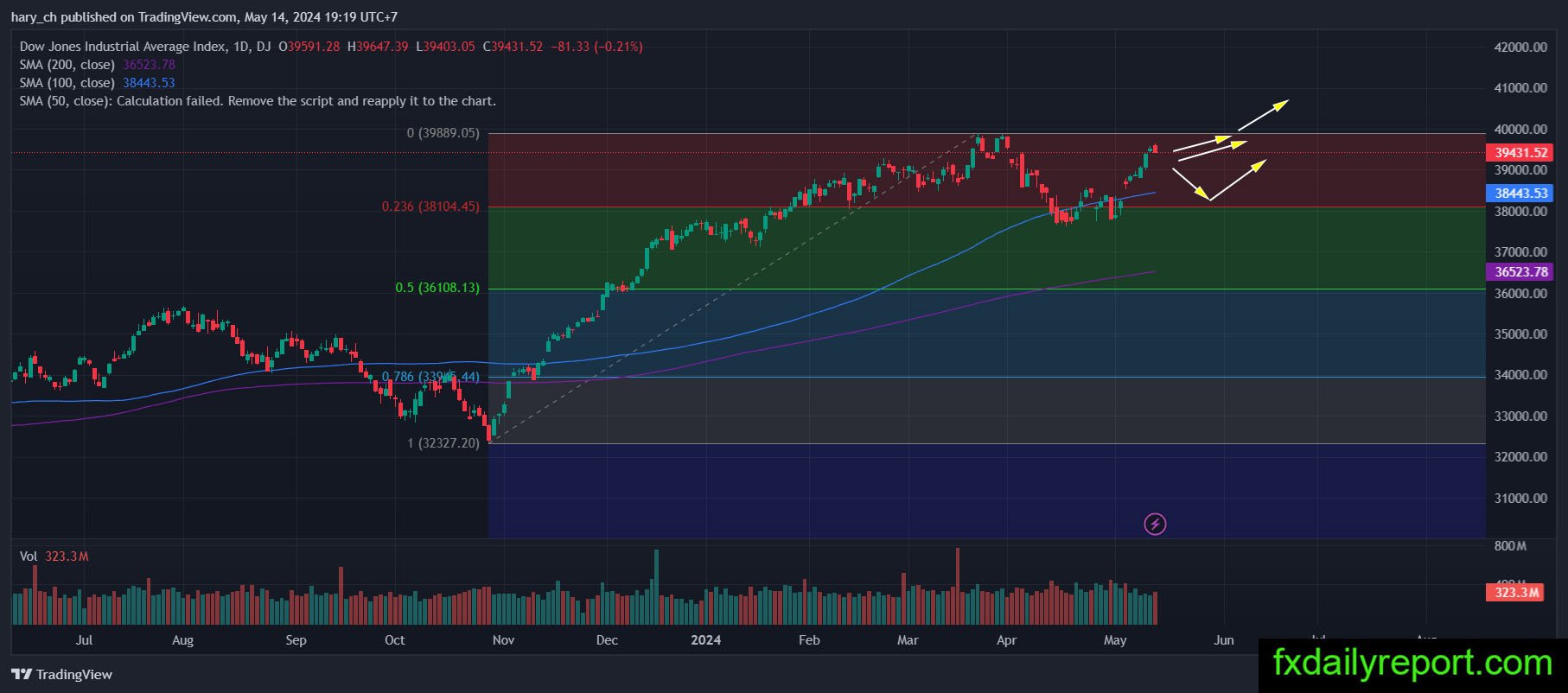Screen dimensions: 1568x693
Task: Click the high value H39647.39 in legend
Action: click(378, 47)
